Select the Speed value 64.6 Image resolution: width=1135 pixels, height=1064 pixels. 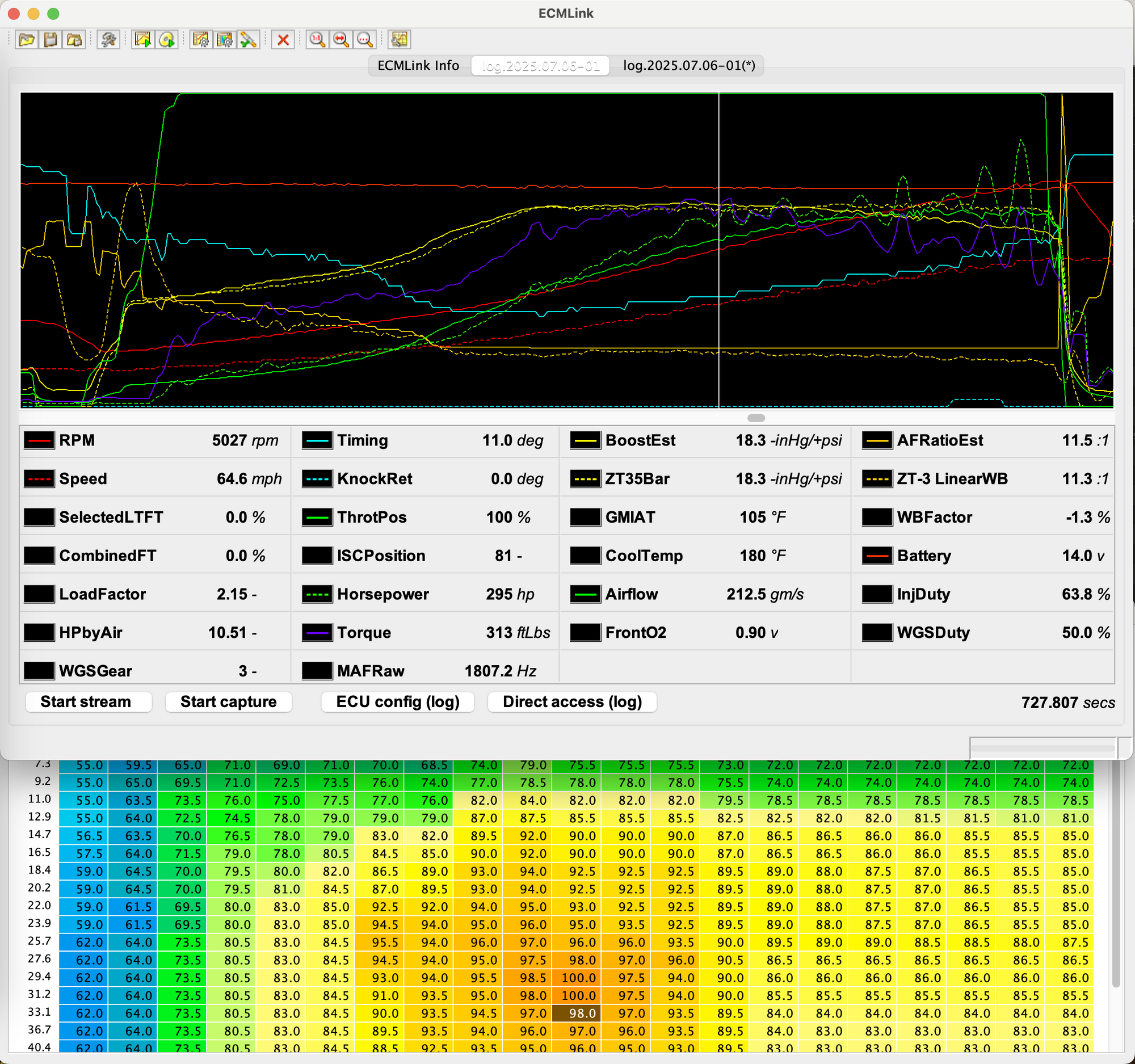[233, 479]
